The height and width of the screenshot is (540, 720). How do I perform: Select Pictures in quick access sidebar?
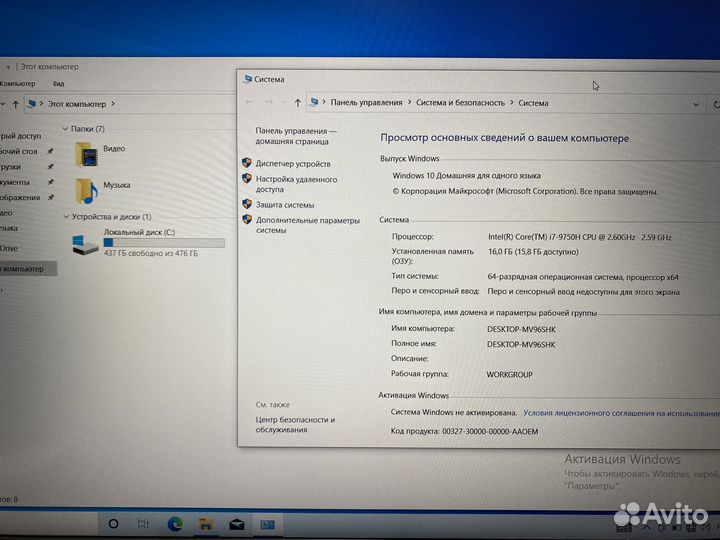tap(20, 197)
